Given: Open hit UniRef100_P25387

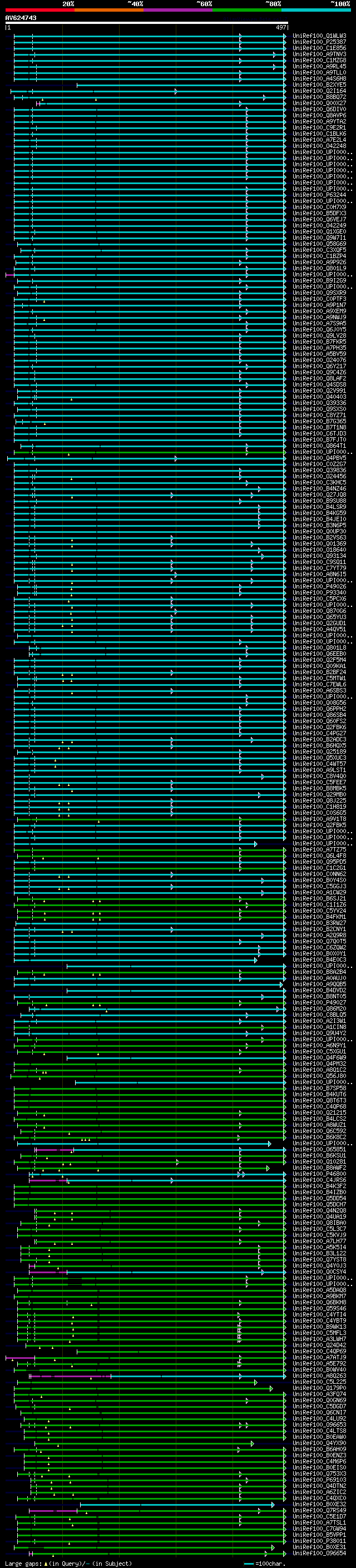Looking at the screenshot, I should 319,42.
